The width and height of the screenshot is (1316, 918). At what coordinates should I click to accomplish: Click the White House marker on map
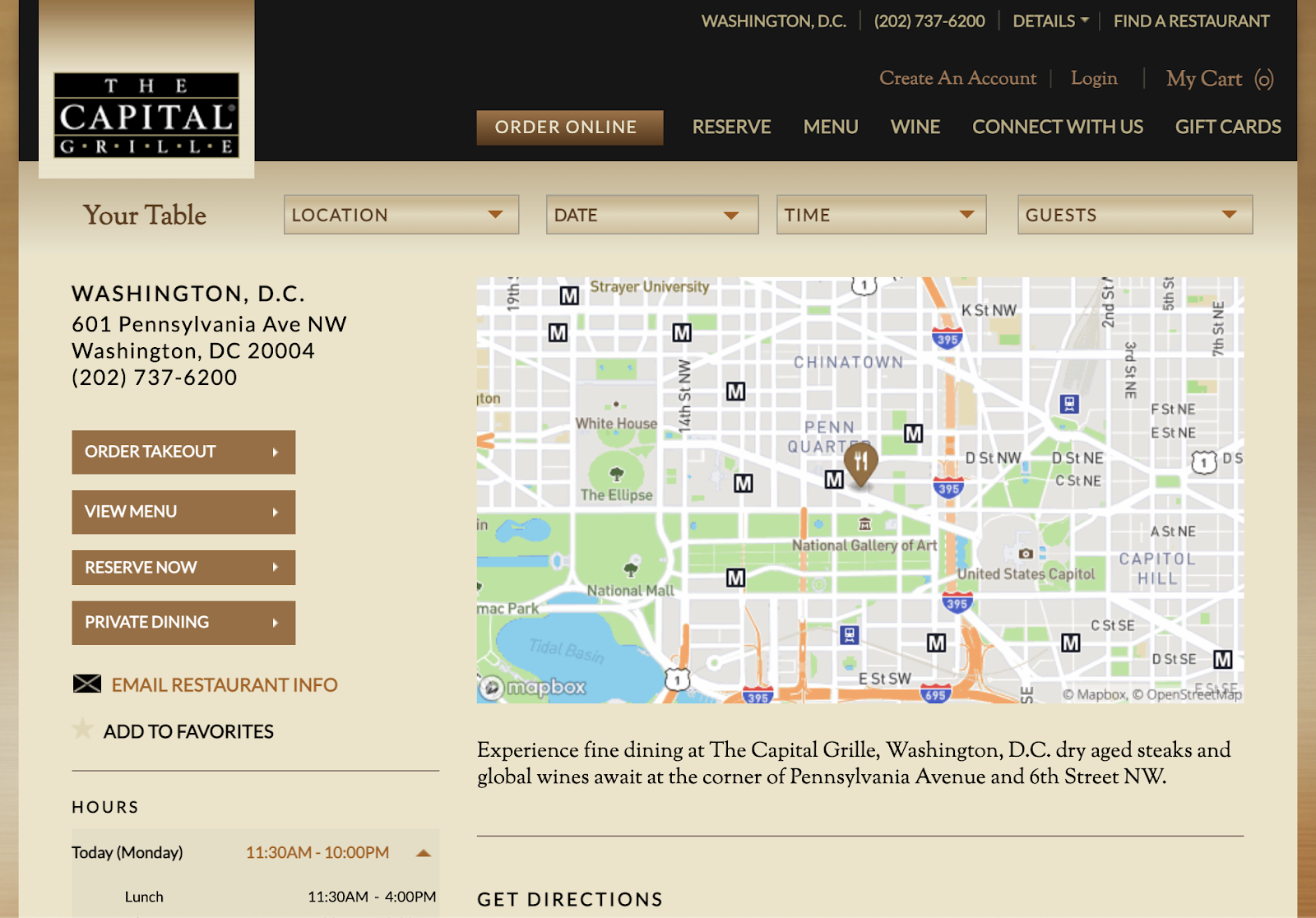click(x=616, y=405)
